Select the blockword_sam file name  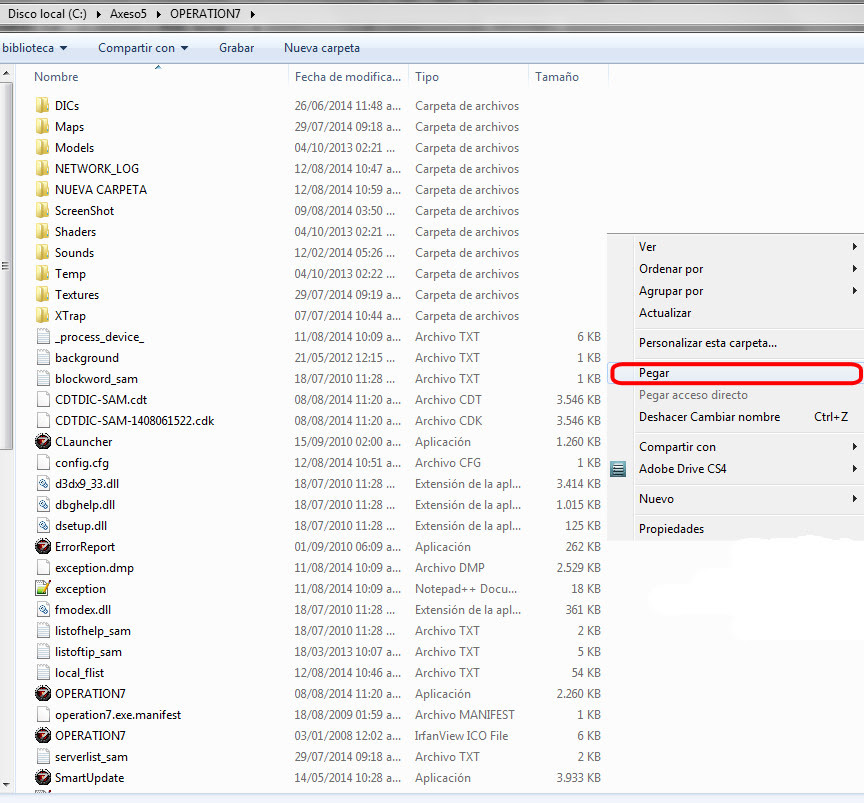click(96, 379)
